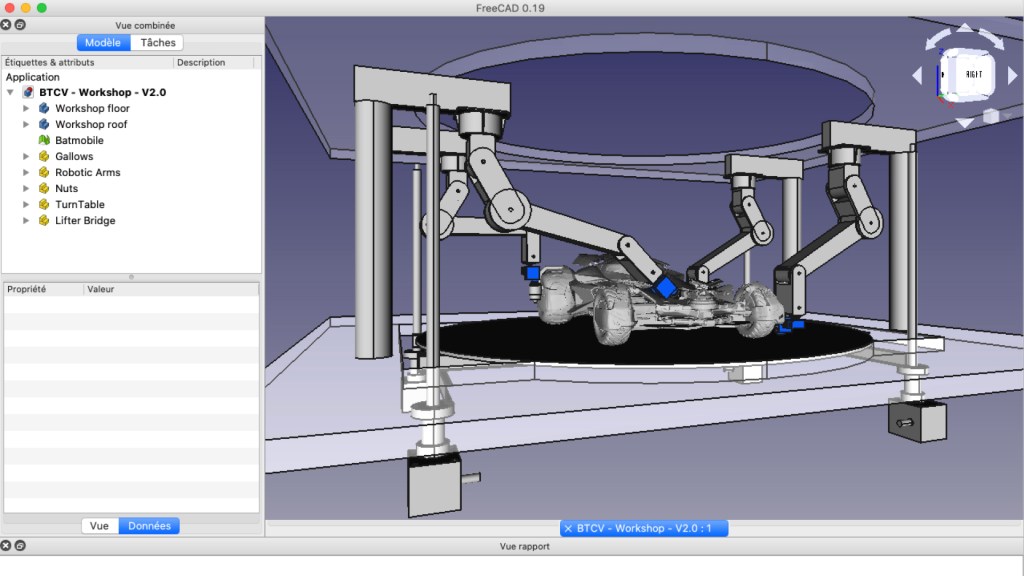1024x576 pixels.
Task: Expand the Gallows tree item
Action: tap(27, 156)
